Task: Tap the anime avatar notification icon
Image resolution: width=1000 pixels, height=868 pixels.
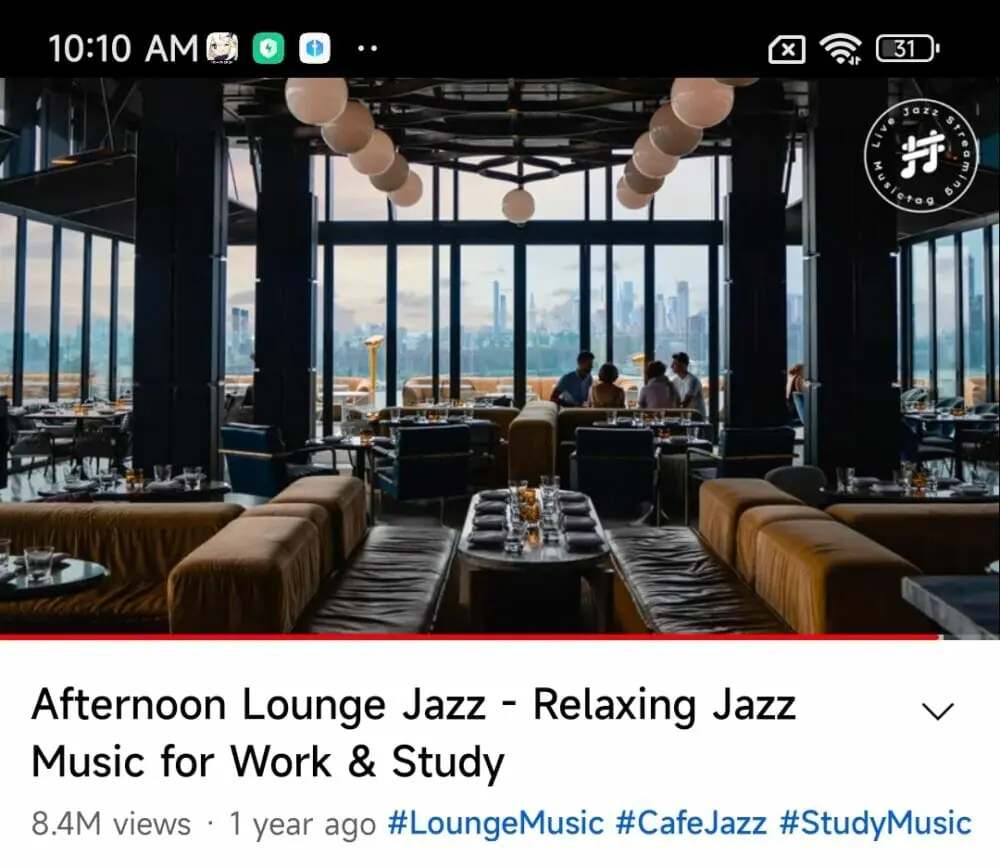Action: (222, 48)
